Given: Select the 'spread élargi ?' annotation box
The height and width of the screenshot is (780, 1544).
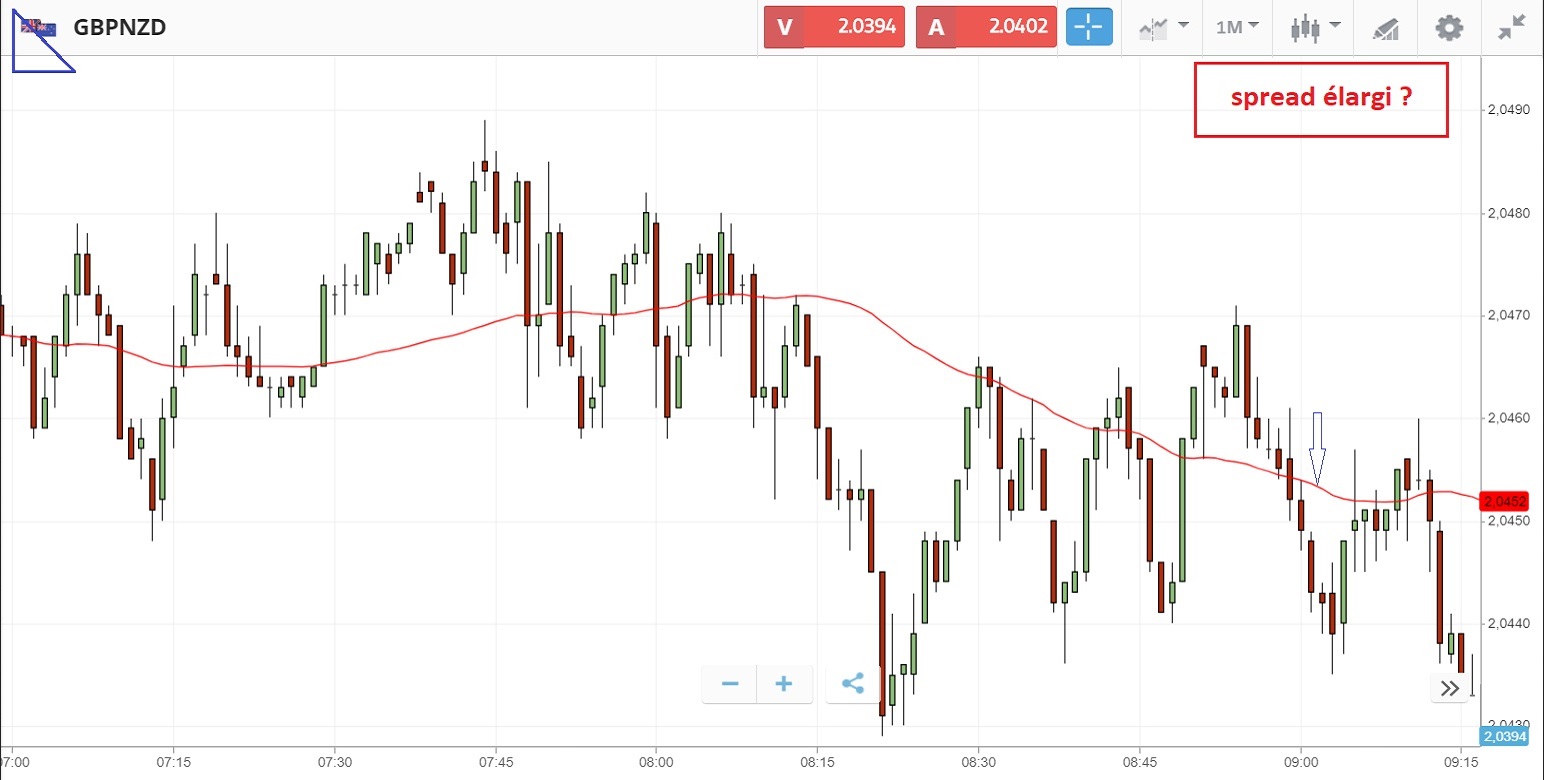Looking at the screenshot, I should pyautogui.click(x=1320, y=99).
